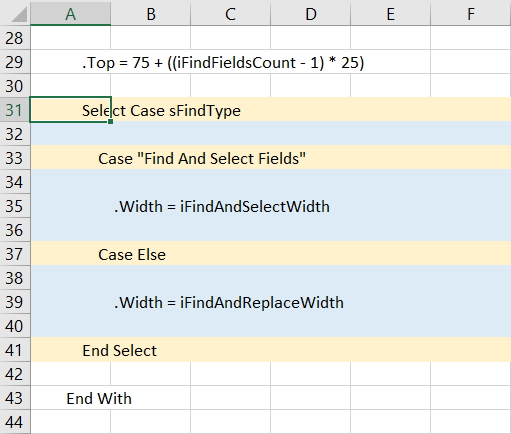Click cell with .Top = 75 formula text

[70, 62]
